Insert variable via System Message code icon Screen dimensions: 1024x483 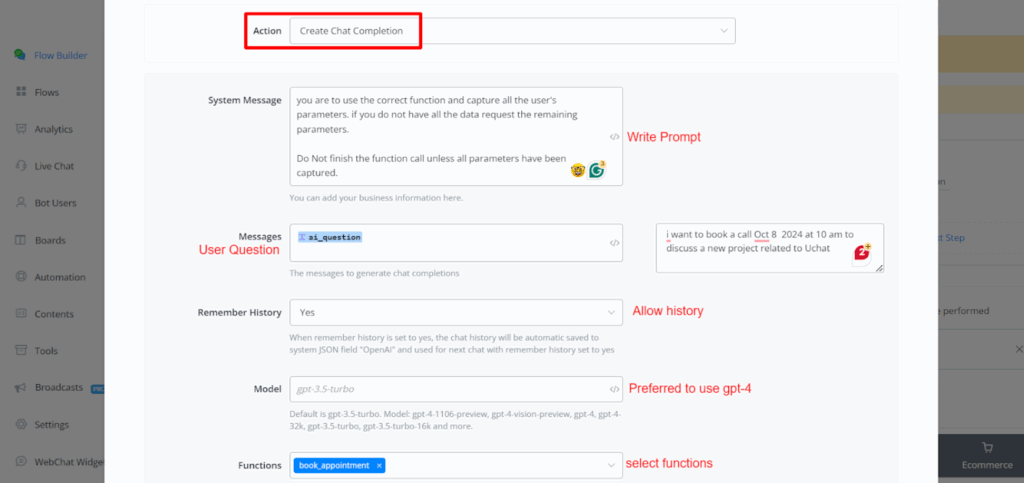coord(614,137)
